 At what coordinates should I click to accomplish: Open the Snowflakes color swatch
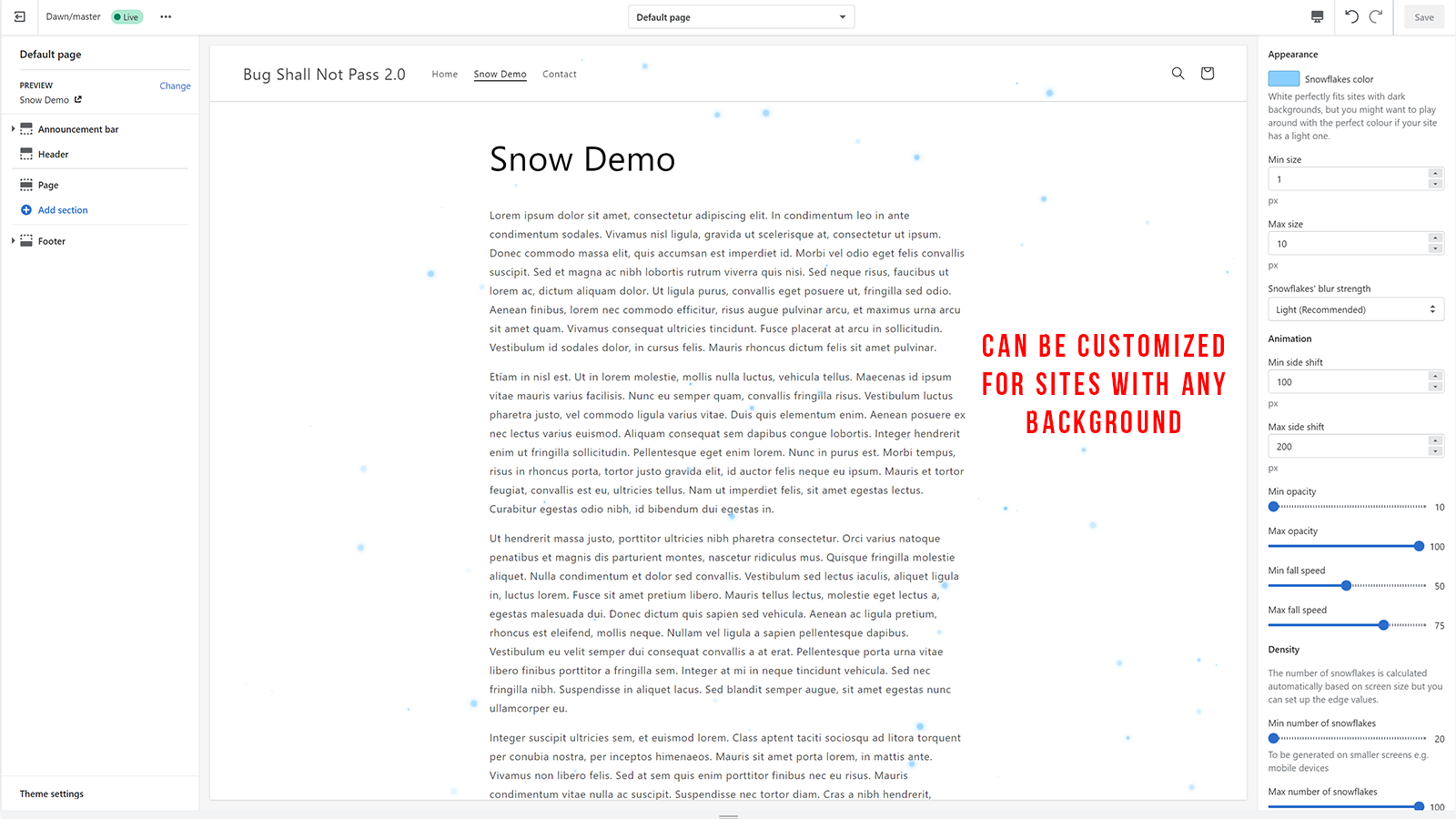coord(1284,79)
